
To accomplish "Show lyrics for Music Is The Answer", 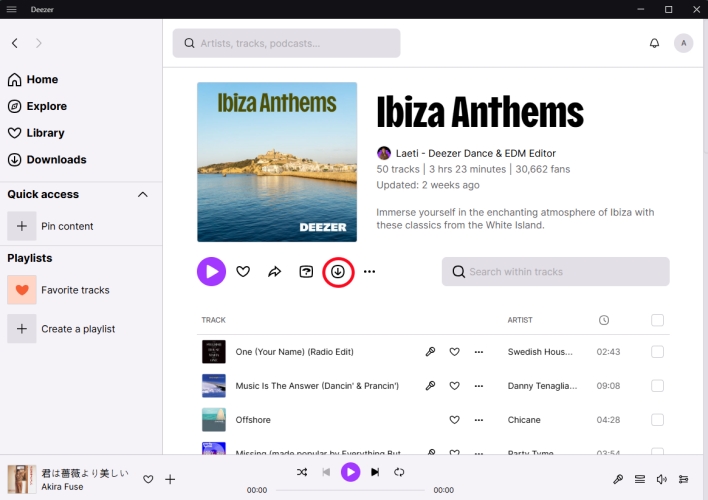I will (430, 386).
